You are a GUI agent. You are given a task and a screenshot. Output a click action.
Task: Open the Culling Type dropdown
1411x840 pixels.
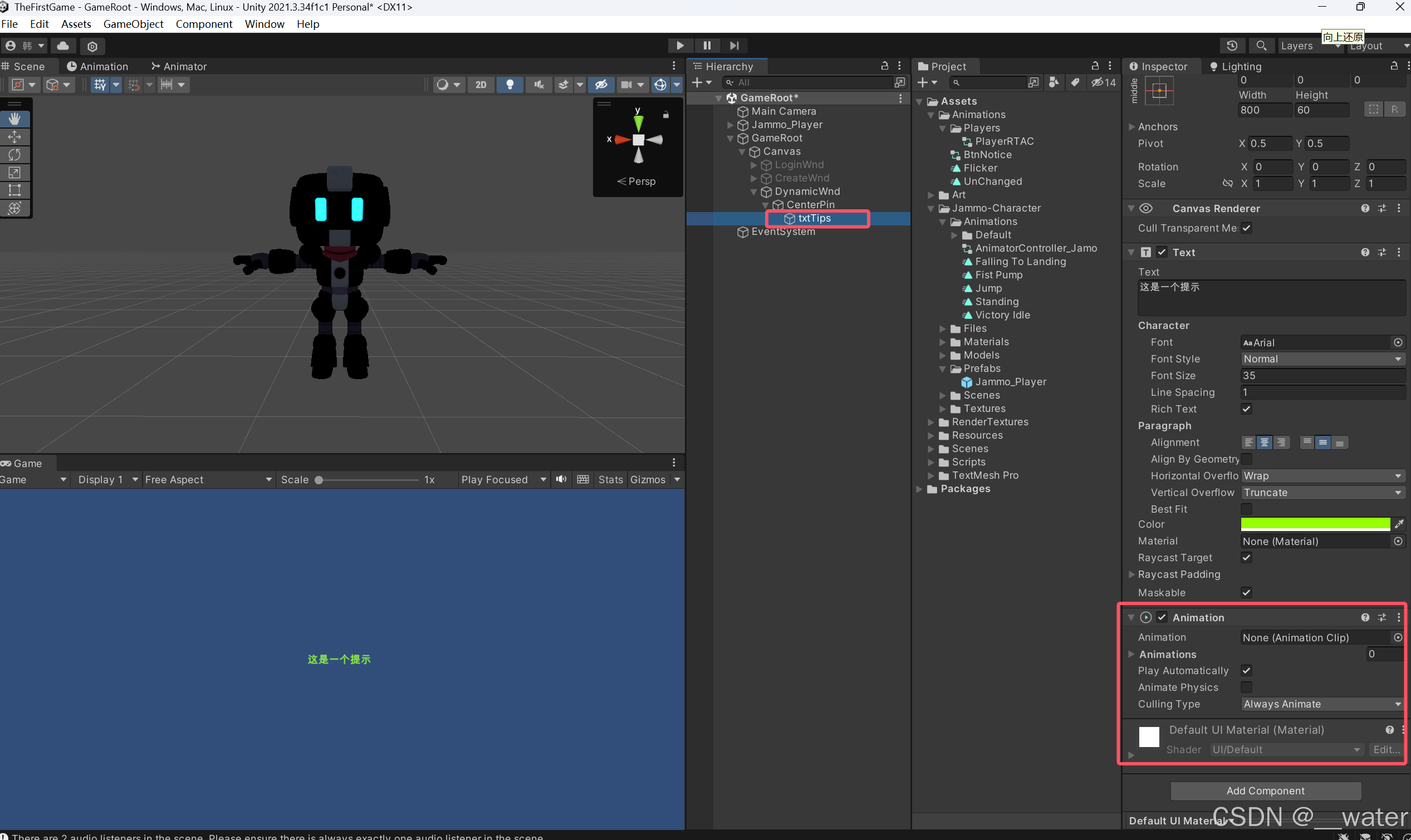point(1321,704)
